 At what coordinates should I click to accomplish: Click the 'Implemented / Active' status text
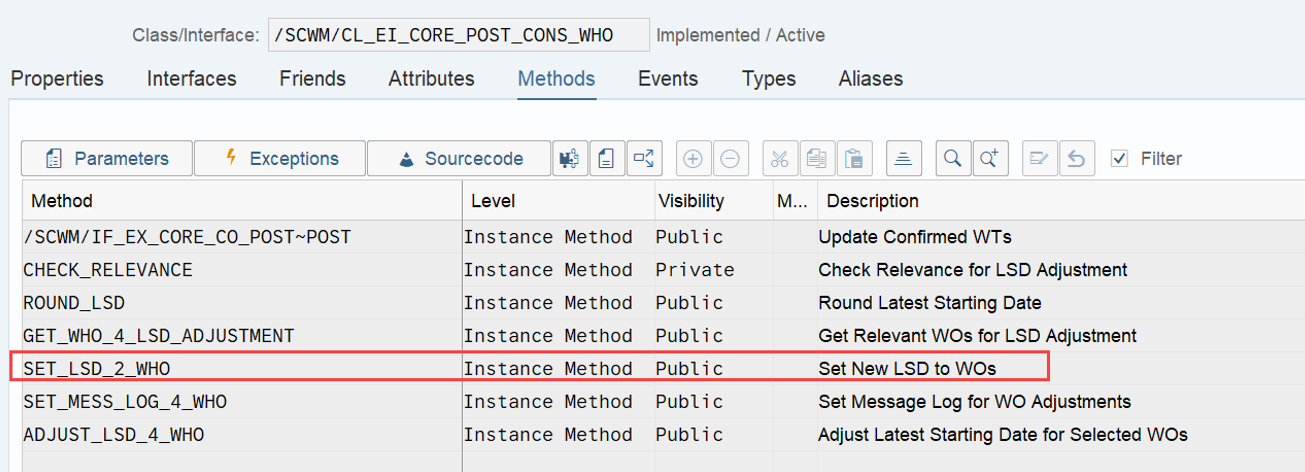pos(740,35)
